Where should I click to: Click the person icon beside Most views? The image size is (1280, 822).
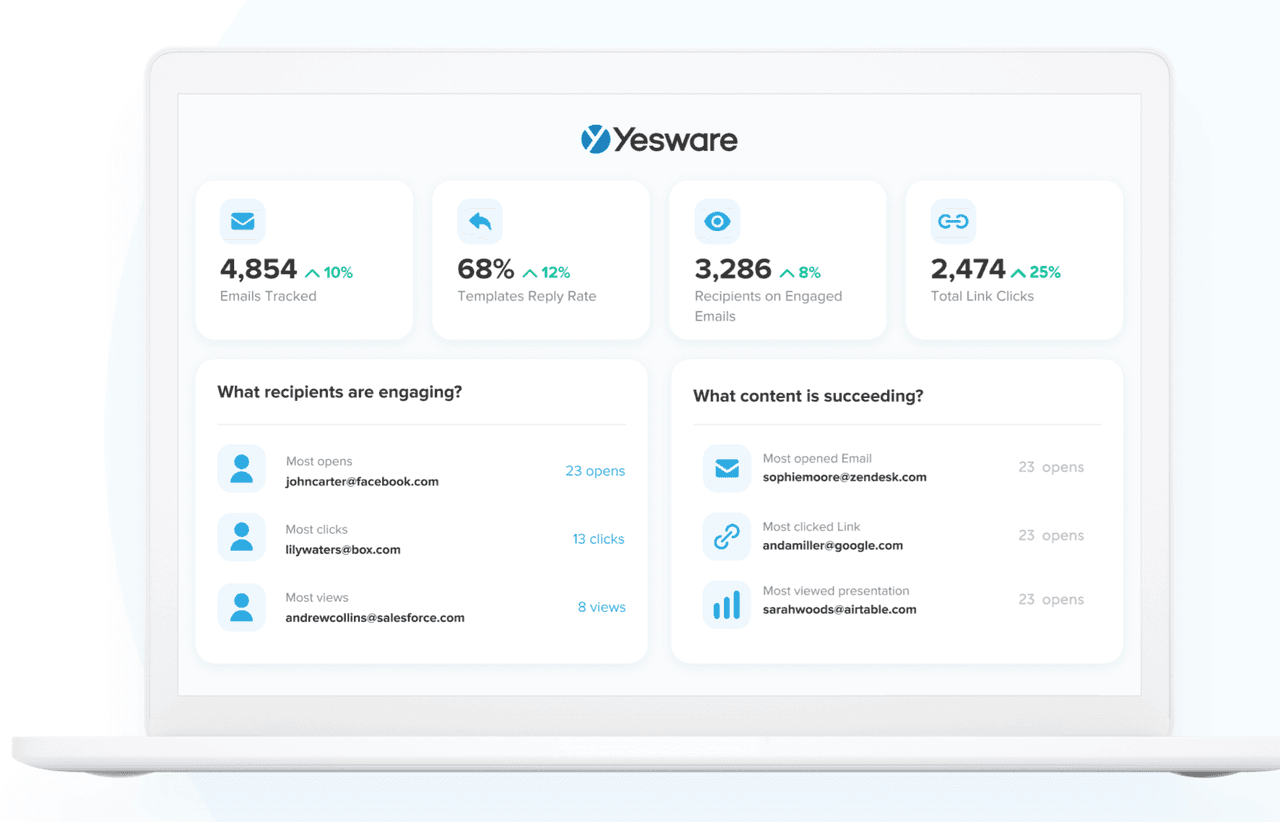click(241, 605)
